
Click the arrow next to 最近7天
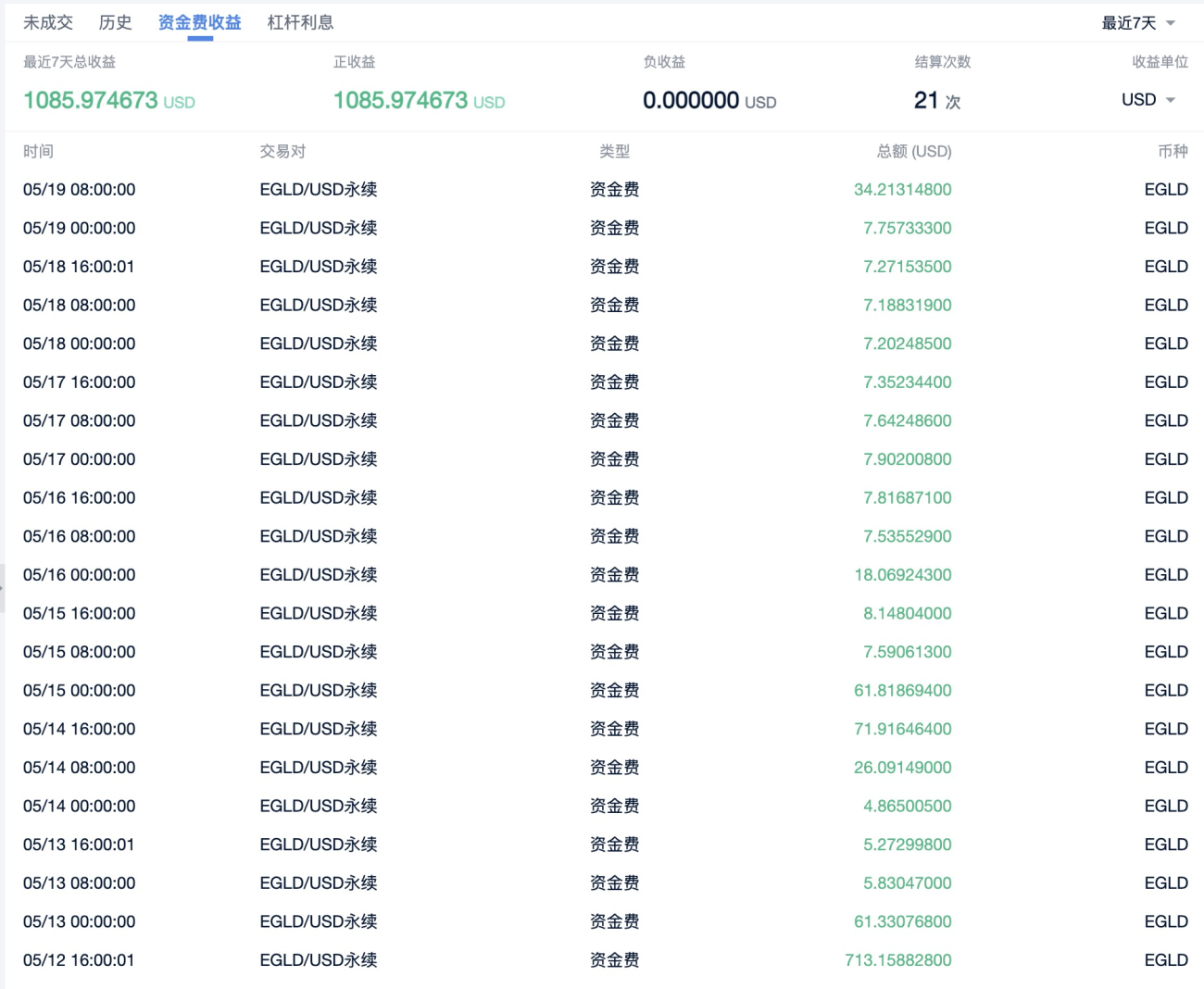click(1171, 23)
